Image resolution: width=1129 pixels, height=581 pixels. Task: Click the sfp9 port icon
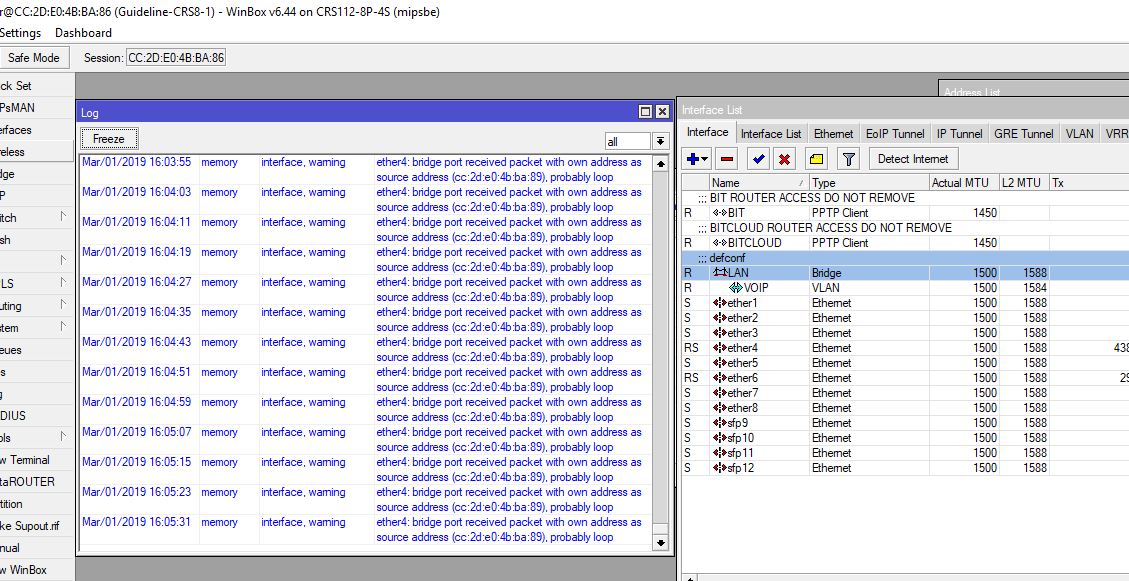point(720,423)
